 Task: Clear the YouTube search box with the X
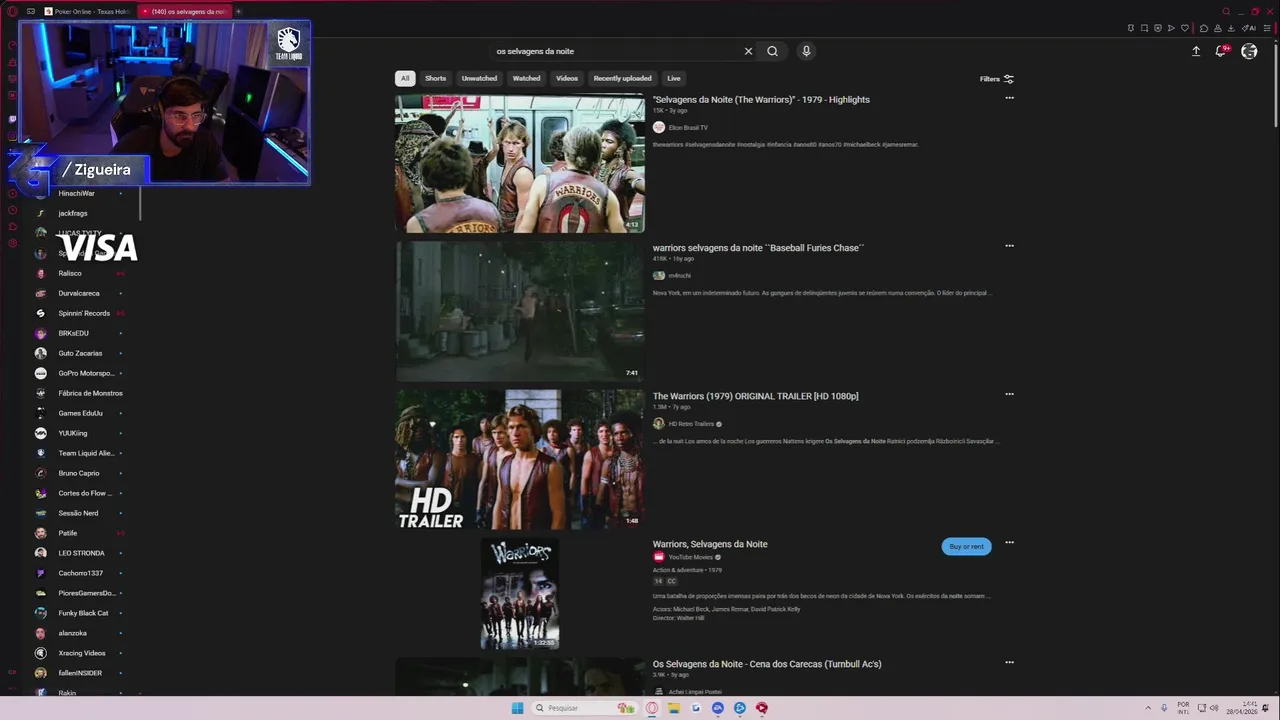click(748, 51)
